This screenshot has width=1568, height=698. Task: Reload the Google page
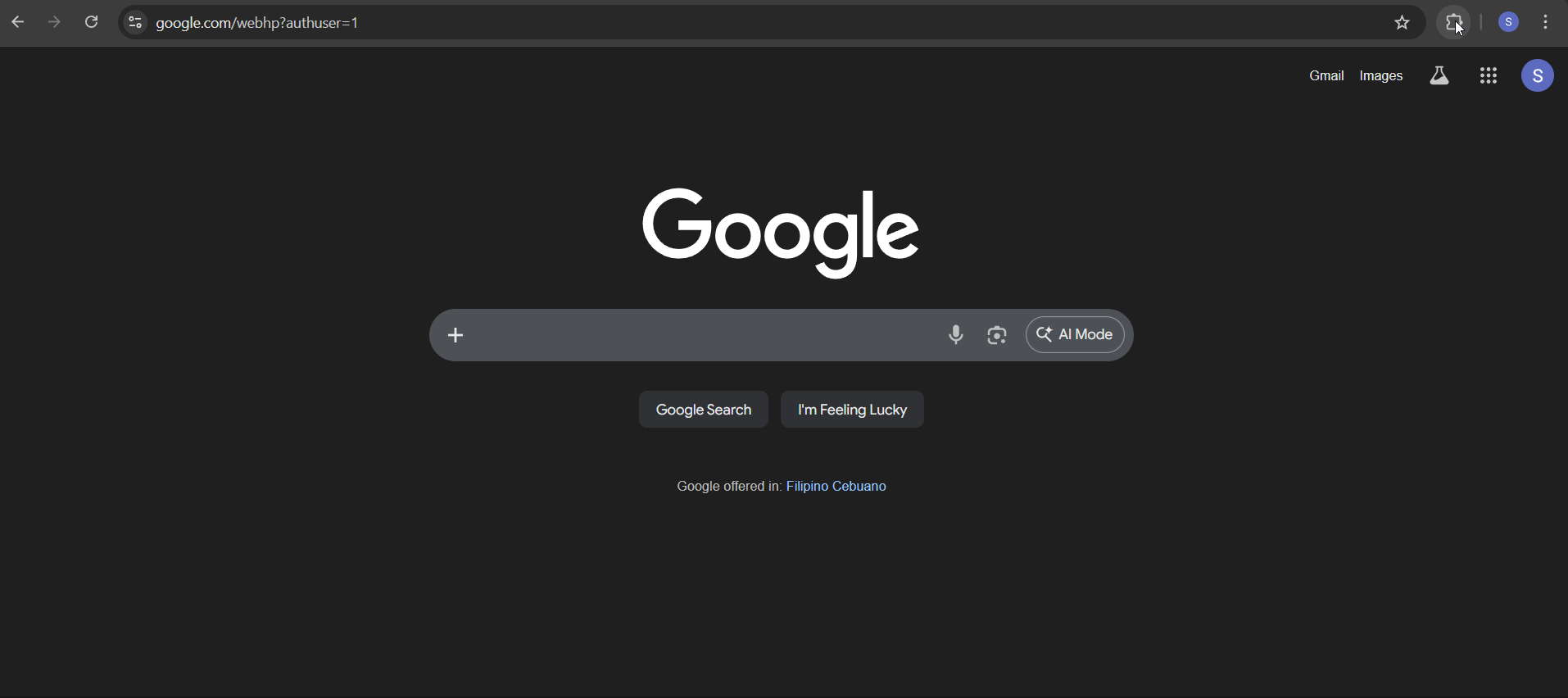click(x=92, y=22)
